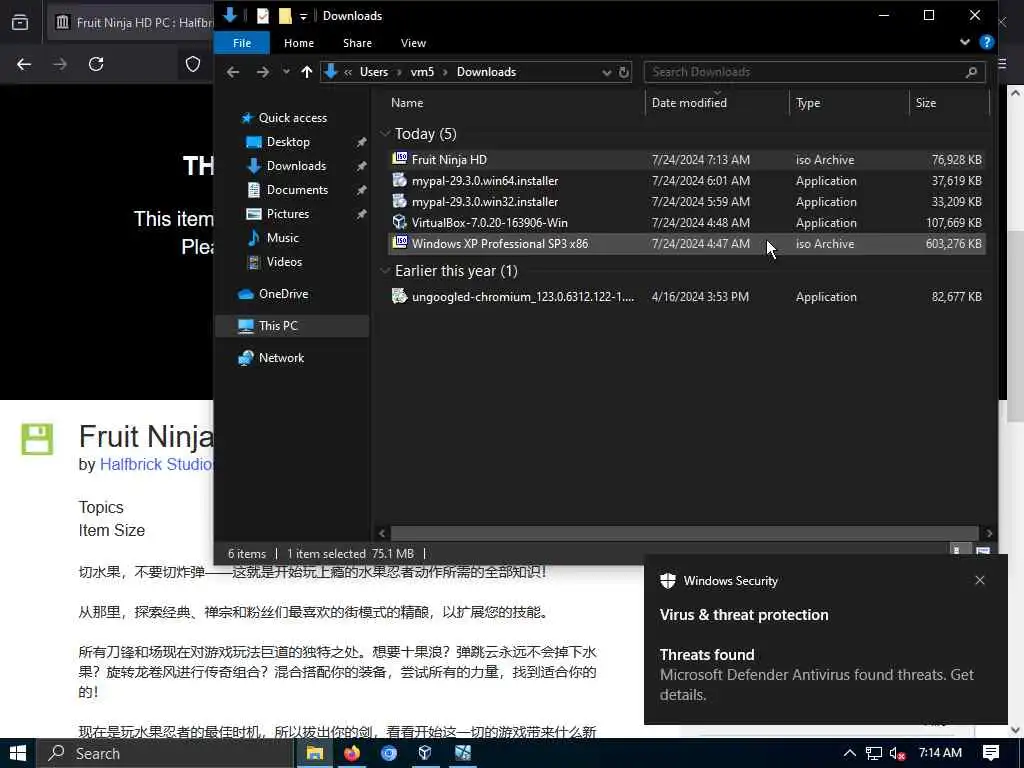Viewport: 1024px width, 768px height.
Task: Open Explorer Help question mark icon
Action: tap(987, 42)
